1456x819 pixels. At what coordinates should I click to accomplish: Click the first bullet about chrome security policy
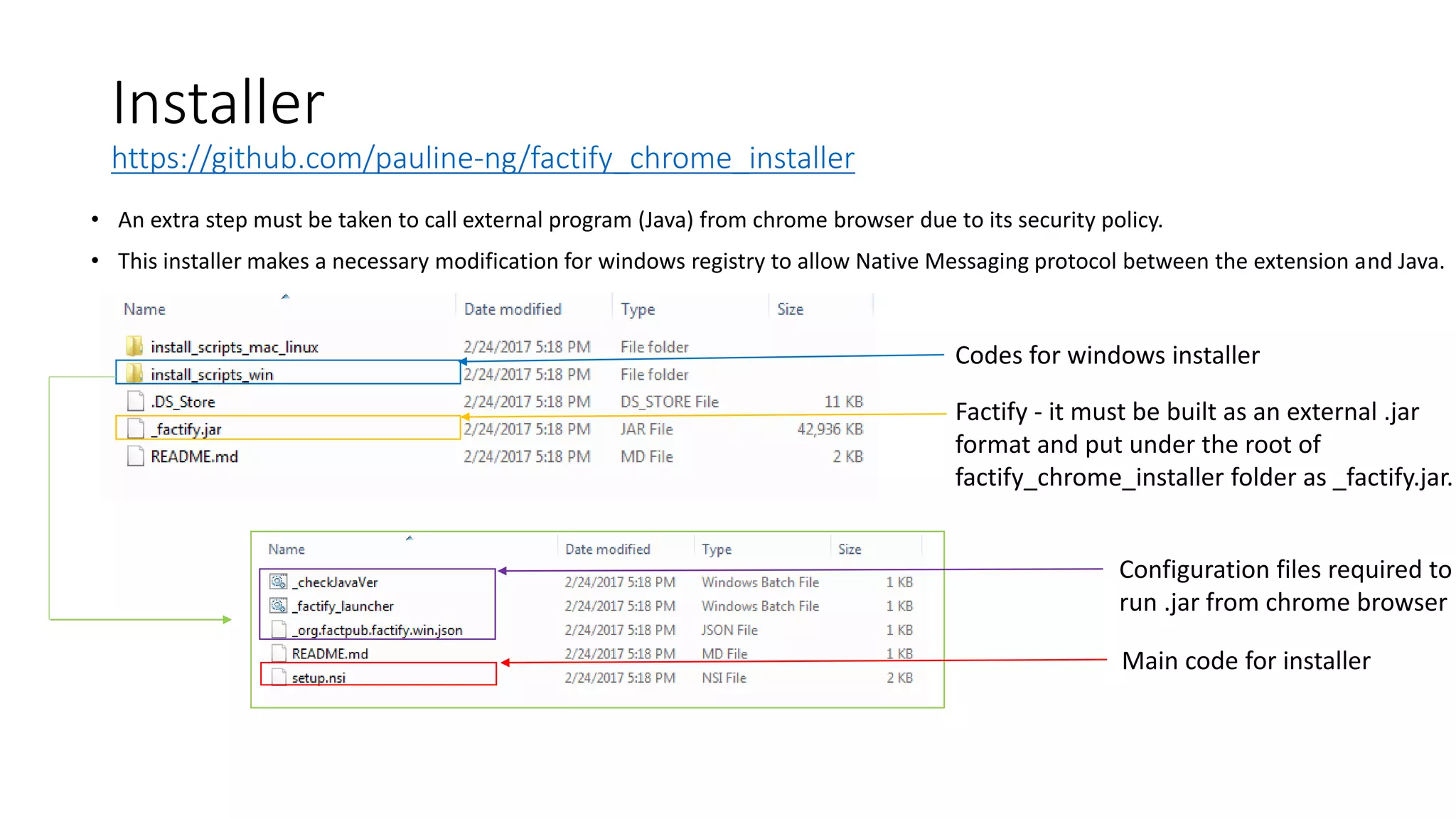640,220
